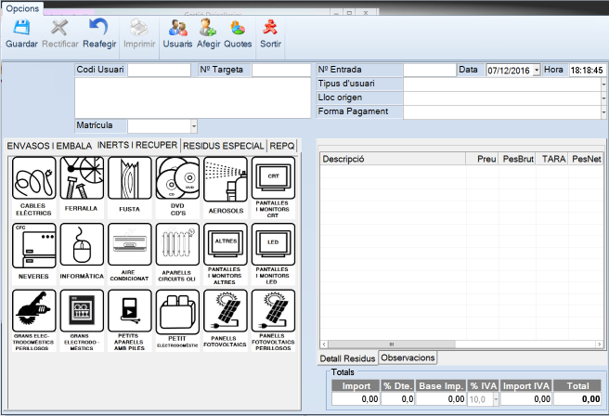Click the PesBrut column header
Viewport: 609px width, 416px height.
[517, 159]
